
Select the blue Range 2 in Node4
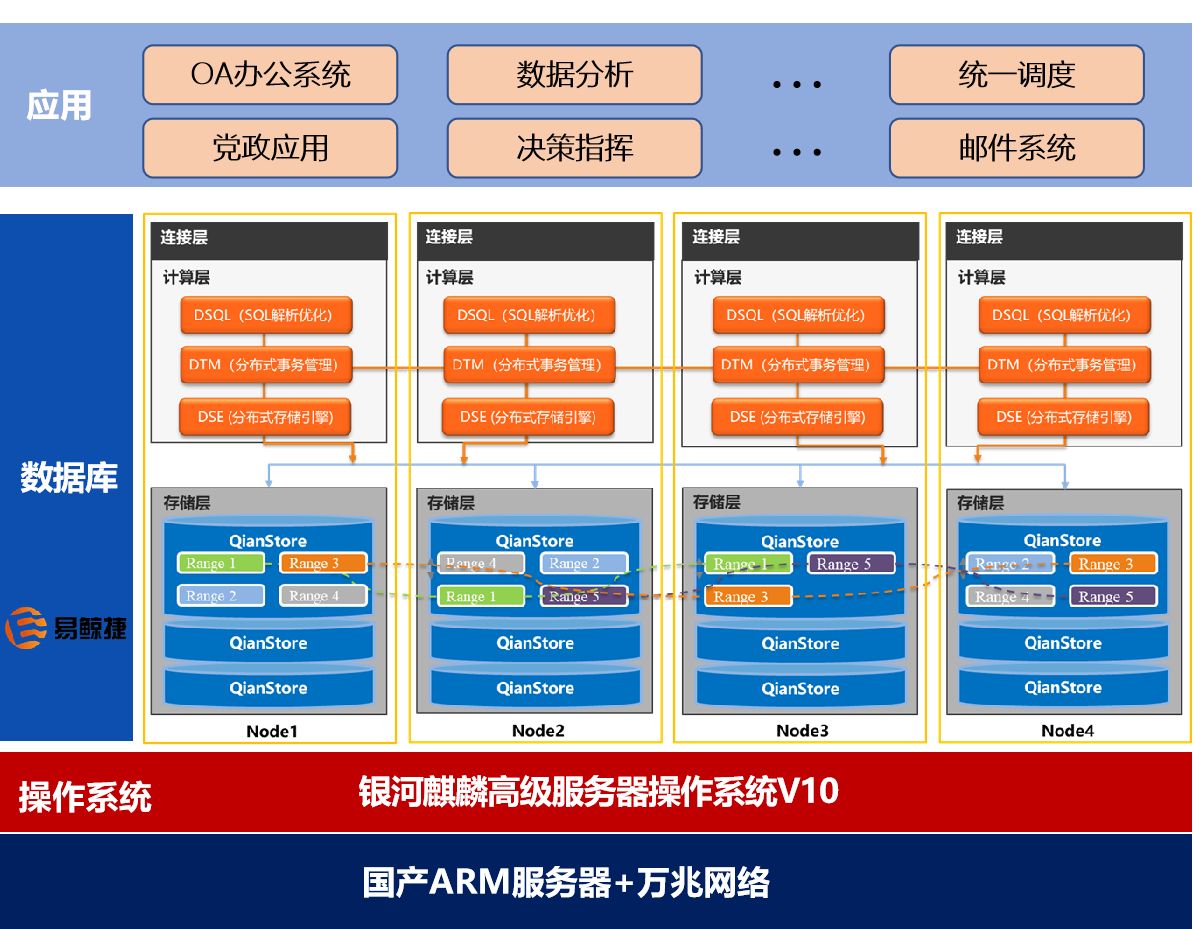click(x=1010, y=564)
